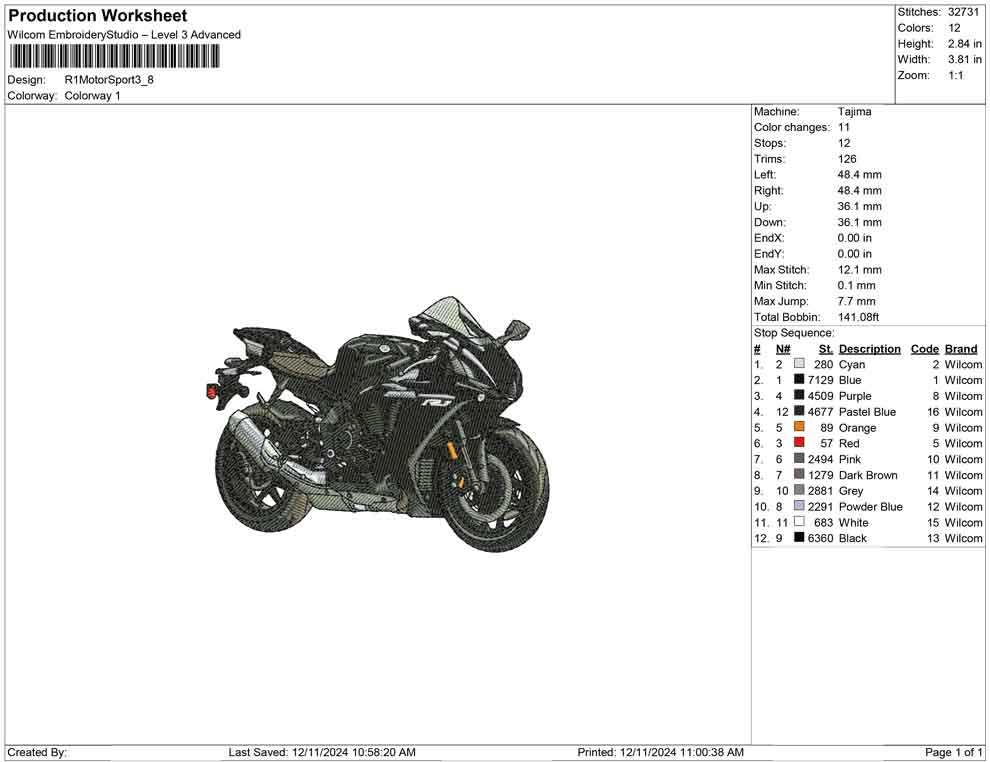
Task: Click the Brand column header
Action: tap(960, 348)
